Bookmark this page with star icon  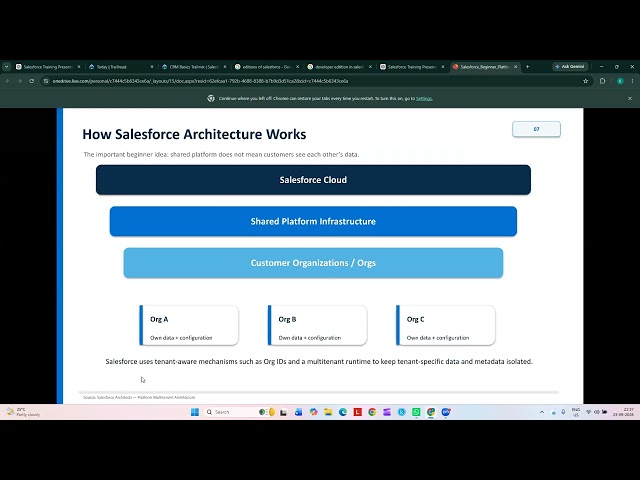point(585,81)
